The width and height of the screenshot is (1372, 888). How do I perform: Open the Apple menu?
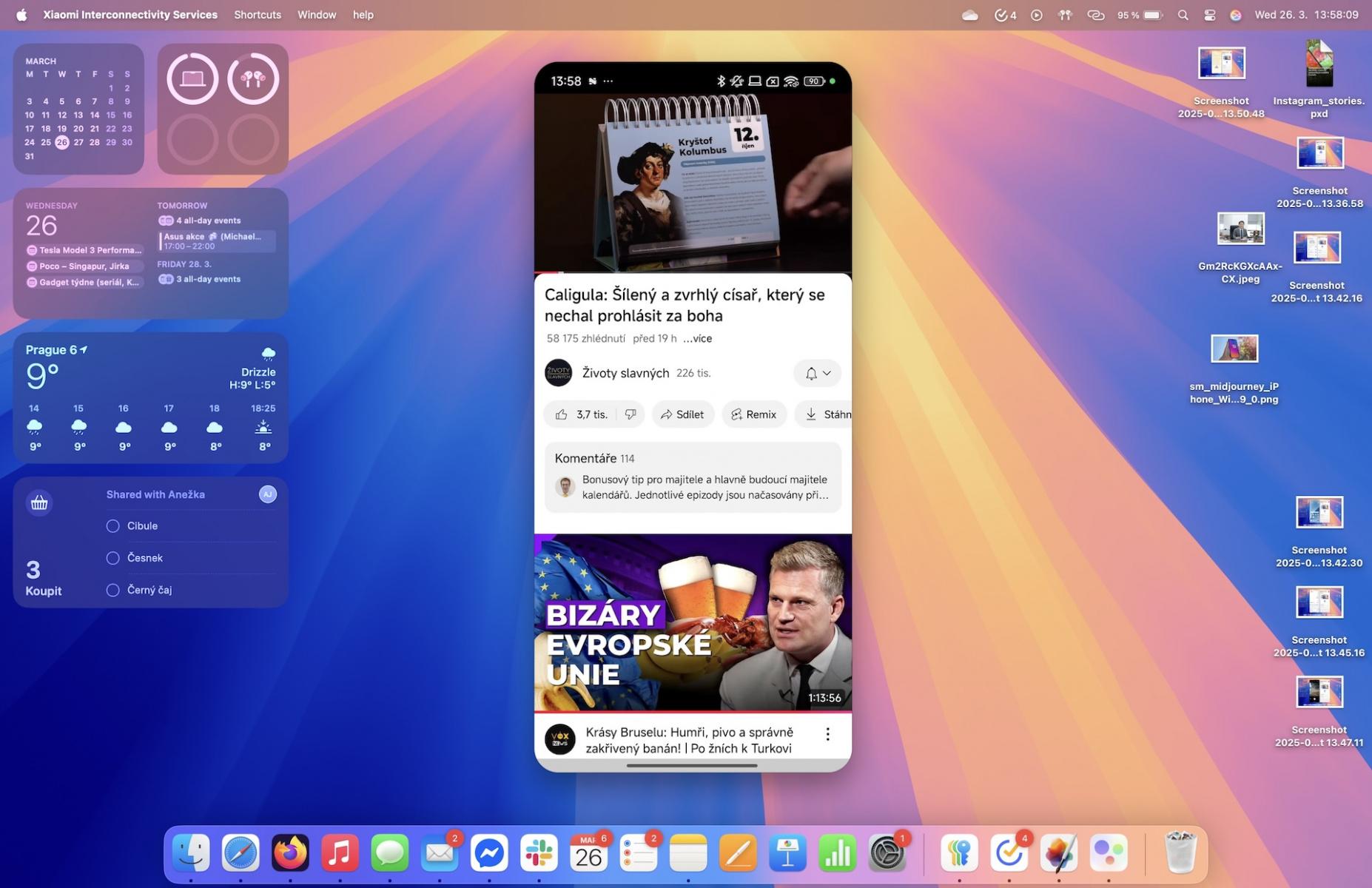21,15
